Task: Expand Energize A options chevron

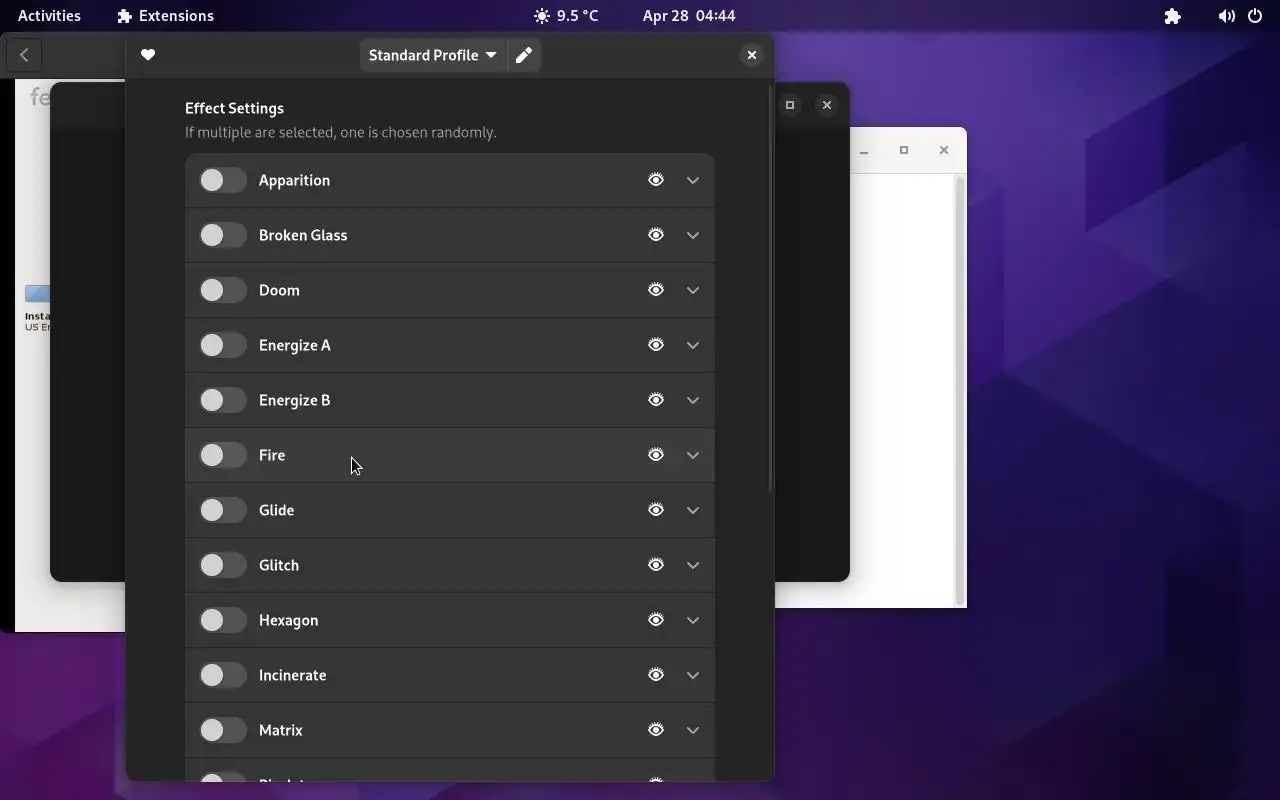Action: pos(693,345)
